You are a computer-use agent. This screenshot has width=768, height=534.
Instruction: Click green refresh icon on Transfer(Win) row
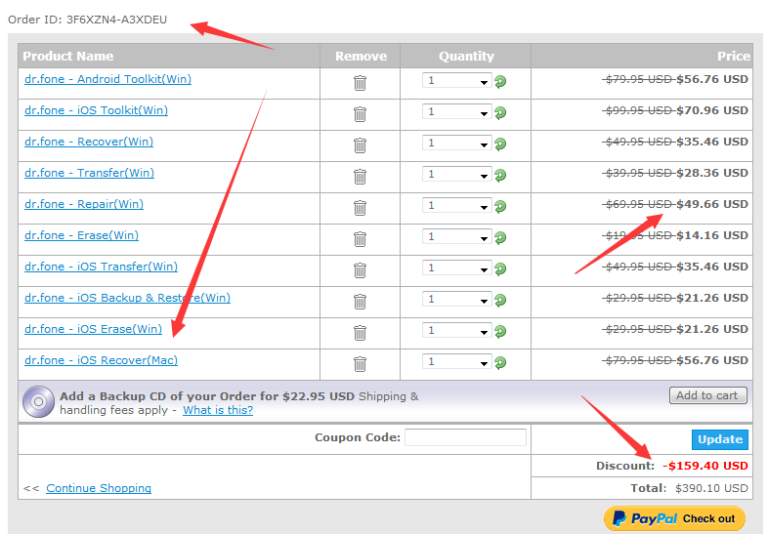click(x=500, y=175)
